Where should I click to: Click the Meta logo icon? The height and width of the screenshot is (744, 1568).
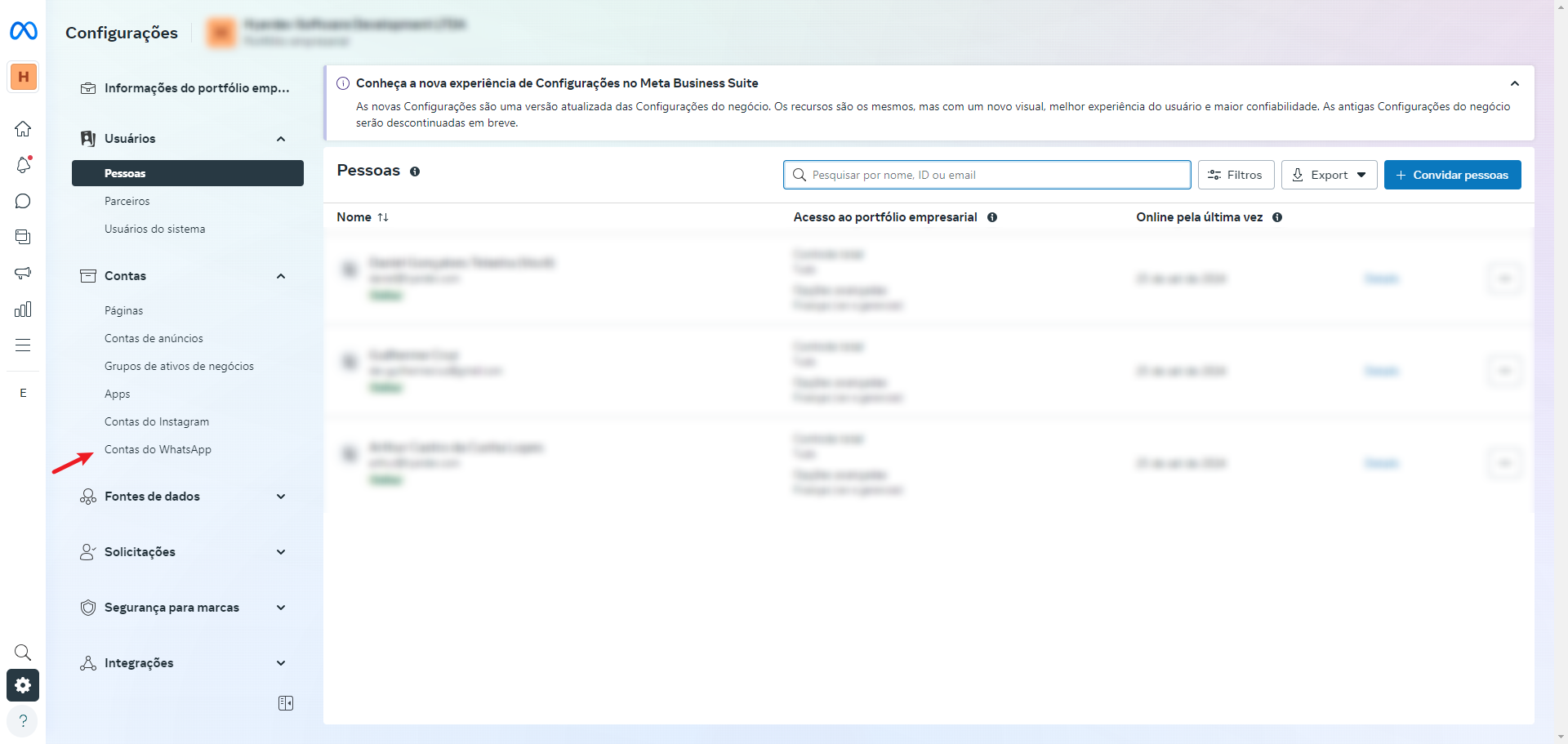click(23, 31)
